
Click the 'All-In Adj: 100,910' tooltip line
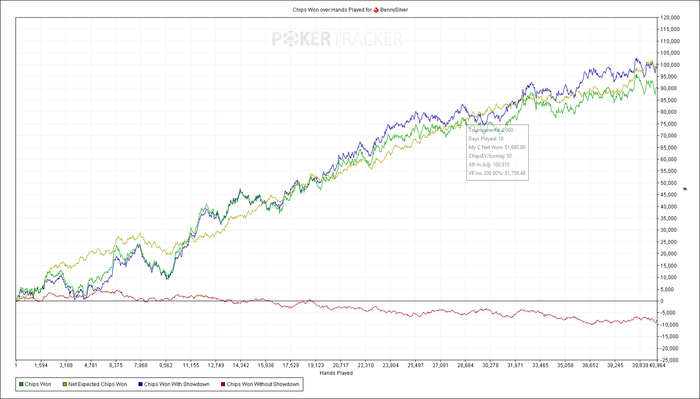coord(489,165)
